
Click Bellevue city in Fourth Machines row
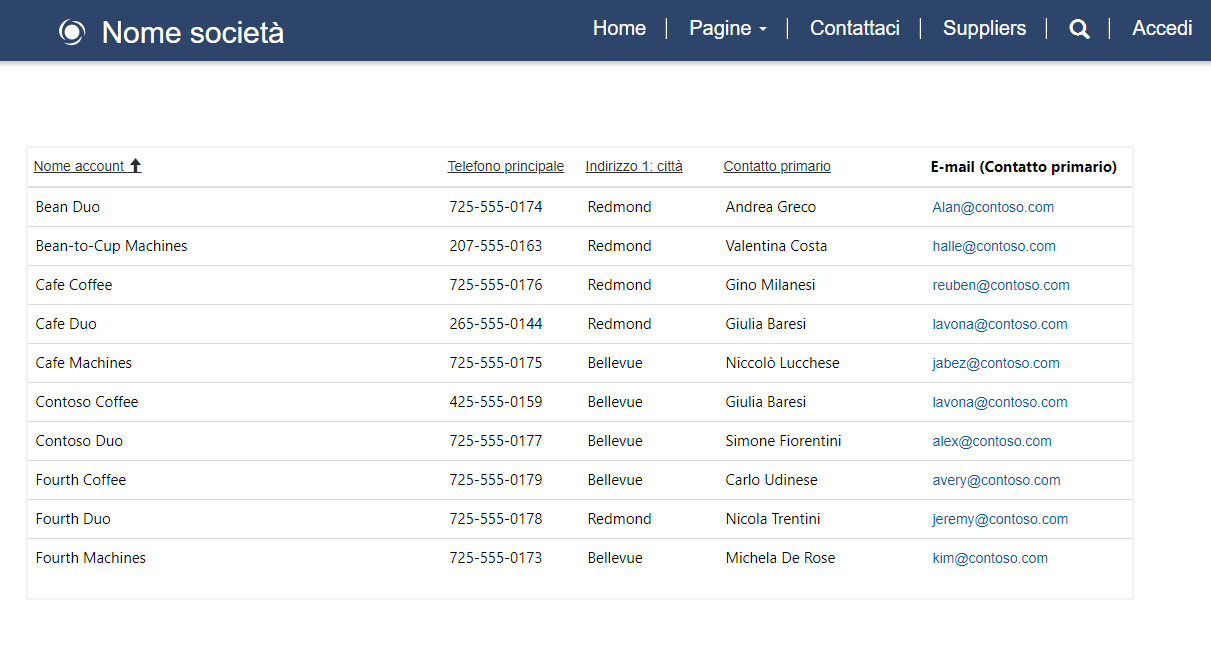coord(615,558)
